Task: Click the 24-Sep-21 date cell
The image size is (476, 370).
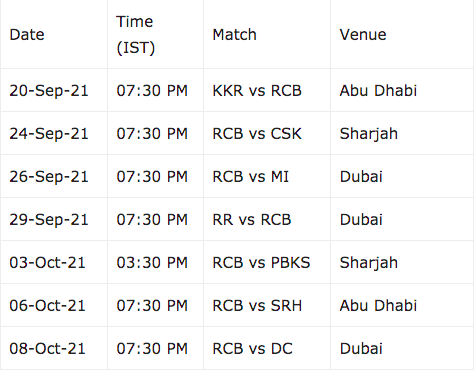Action: tap(54, 133)
